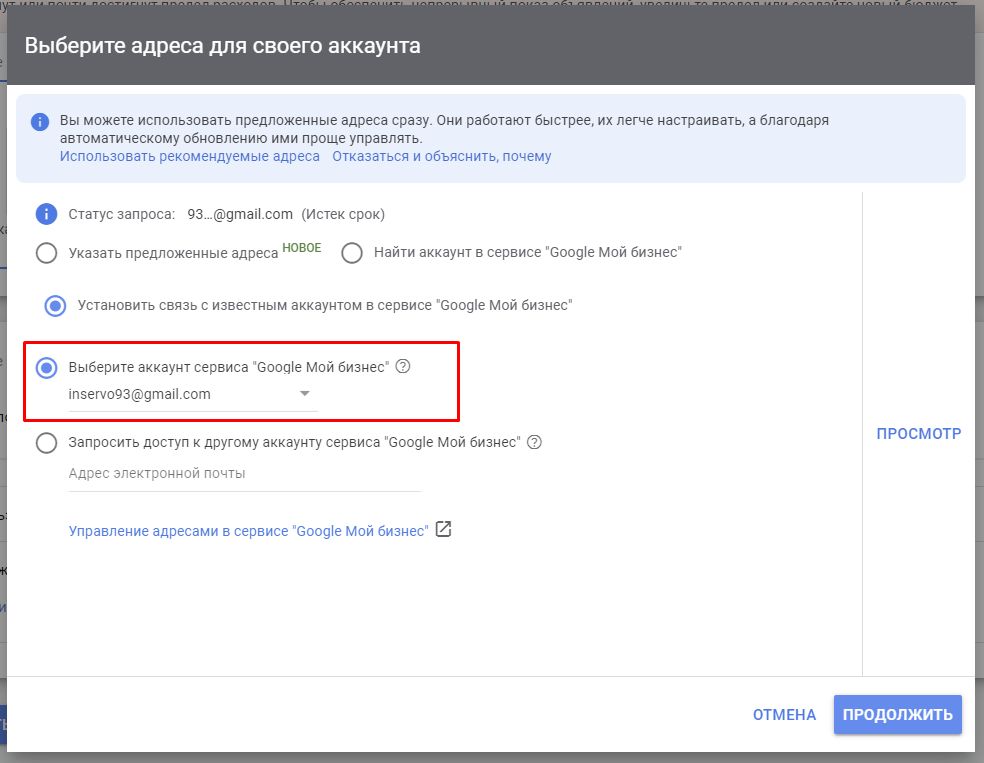This screenshot has height=763, width=984.
Task: Click the dialog title Выберите адреса для своего аккаунта
Action: 222,46
